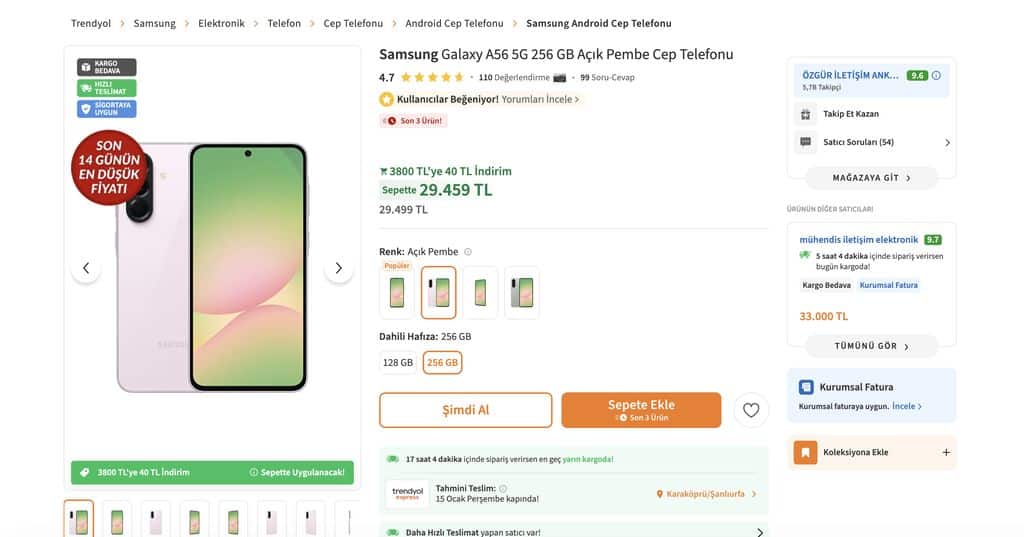Select the 128 GB storage option
This screenshot has height=537, width=1024.
pos(398,362)
